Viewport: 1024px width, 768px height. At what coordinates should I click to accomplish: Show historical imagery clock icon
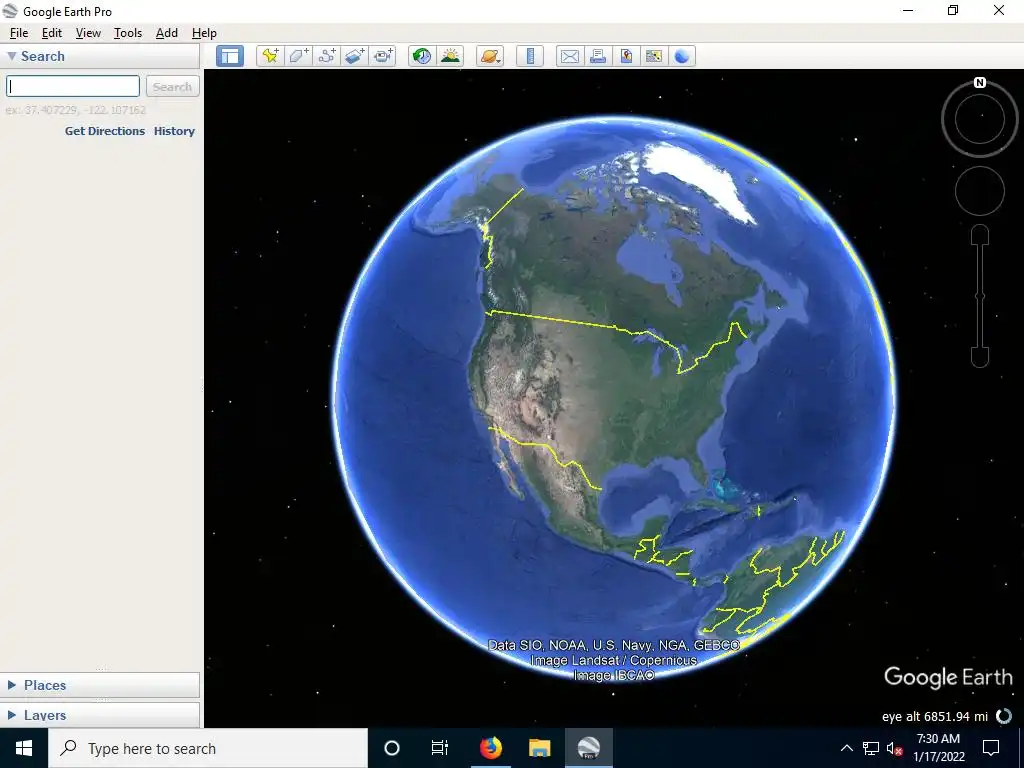[x=422, y=56]
